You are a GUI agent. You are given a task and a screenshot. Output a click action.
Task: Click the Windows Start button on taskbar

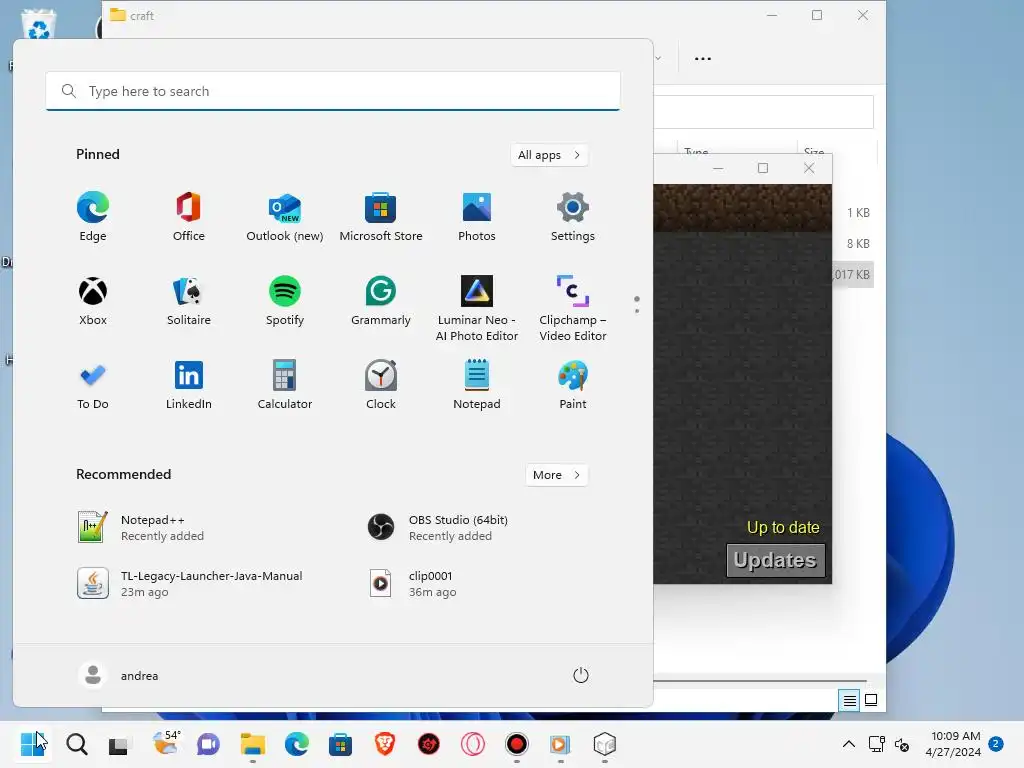point(32,744)
